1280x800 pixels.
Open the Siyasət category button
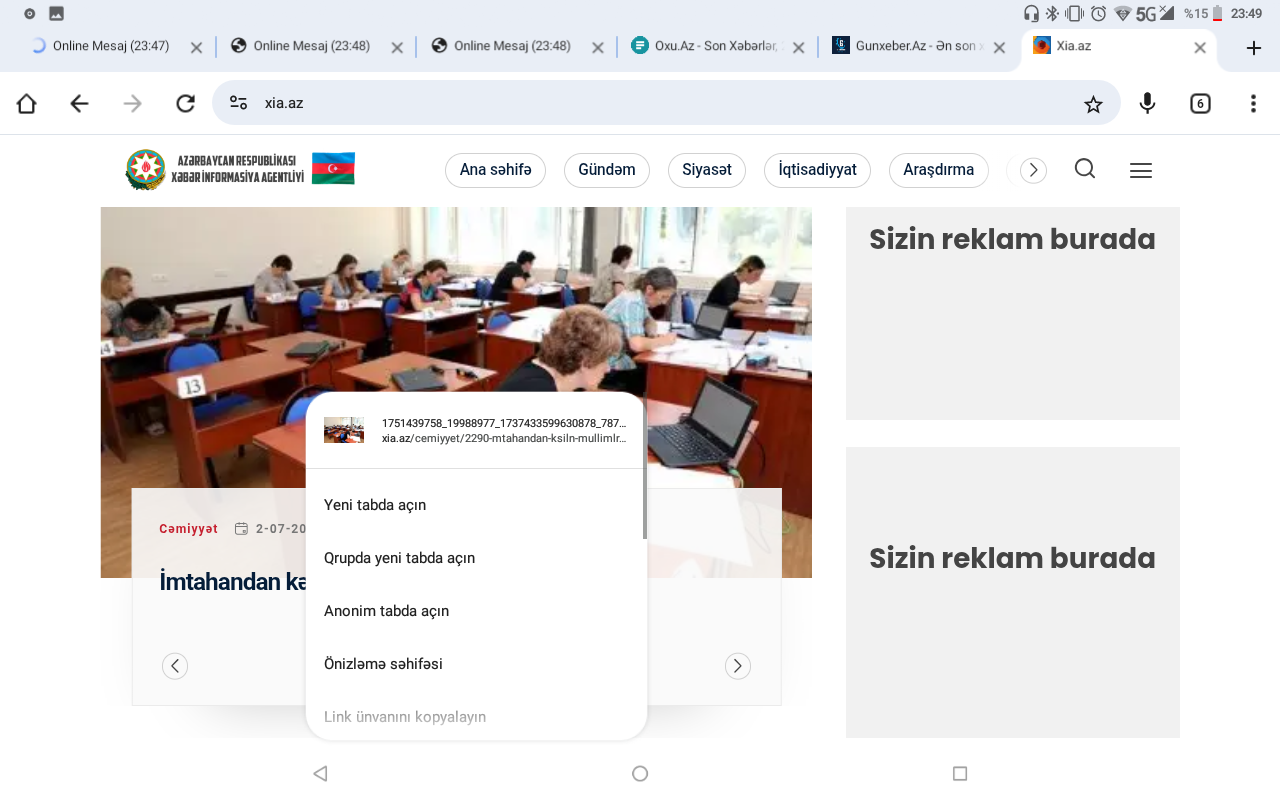pyautogui.click(x=707, y=170)
